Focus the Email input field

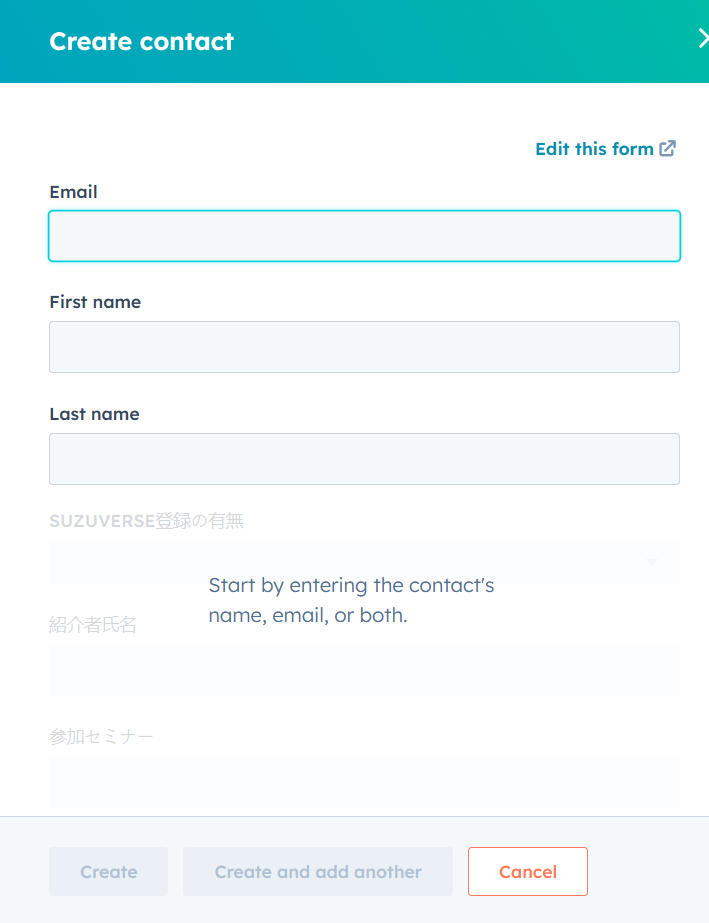pos(364,236)
